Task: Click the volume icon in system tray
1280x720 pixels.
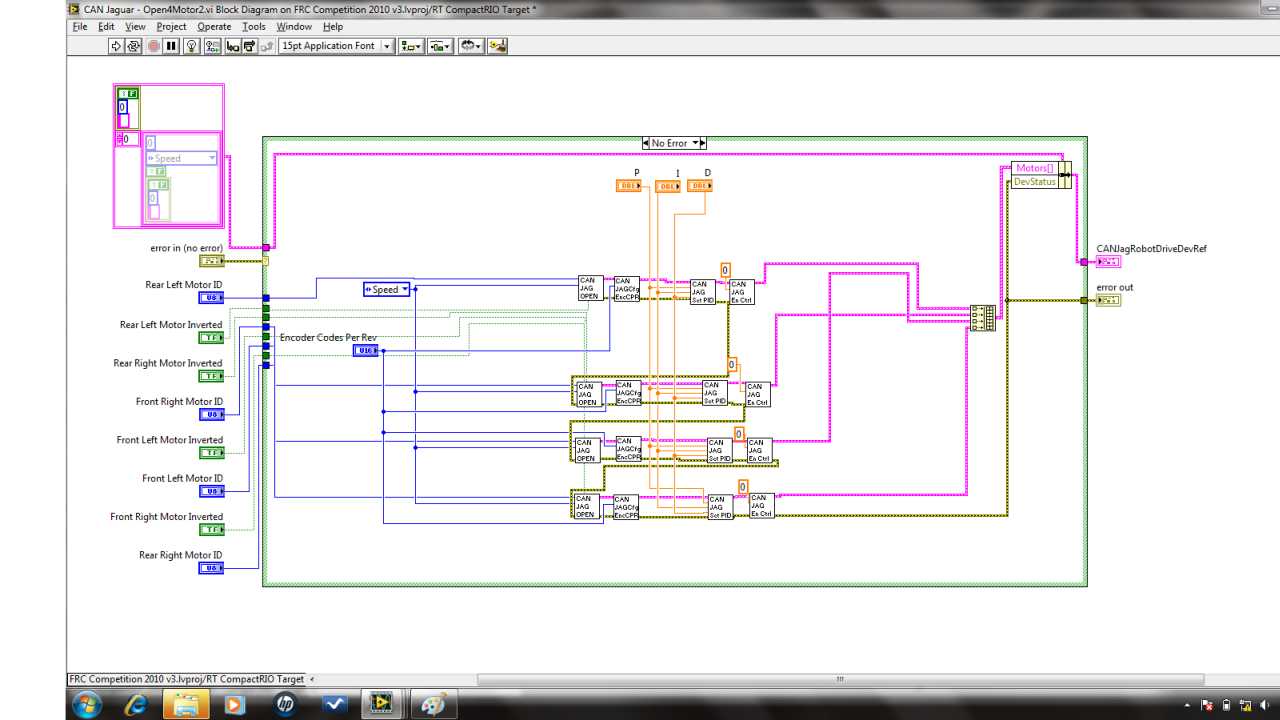Action: coord(1264,705)
